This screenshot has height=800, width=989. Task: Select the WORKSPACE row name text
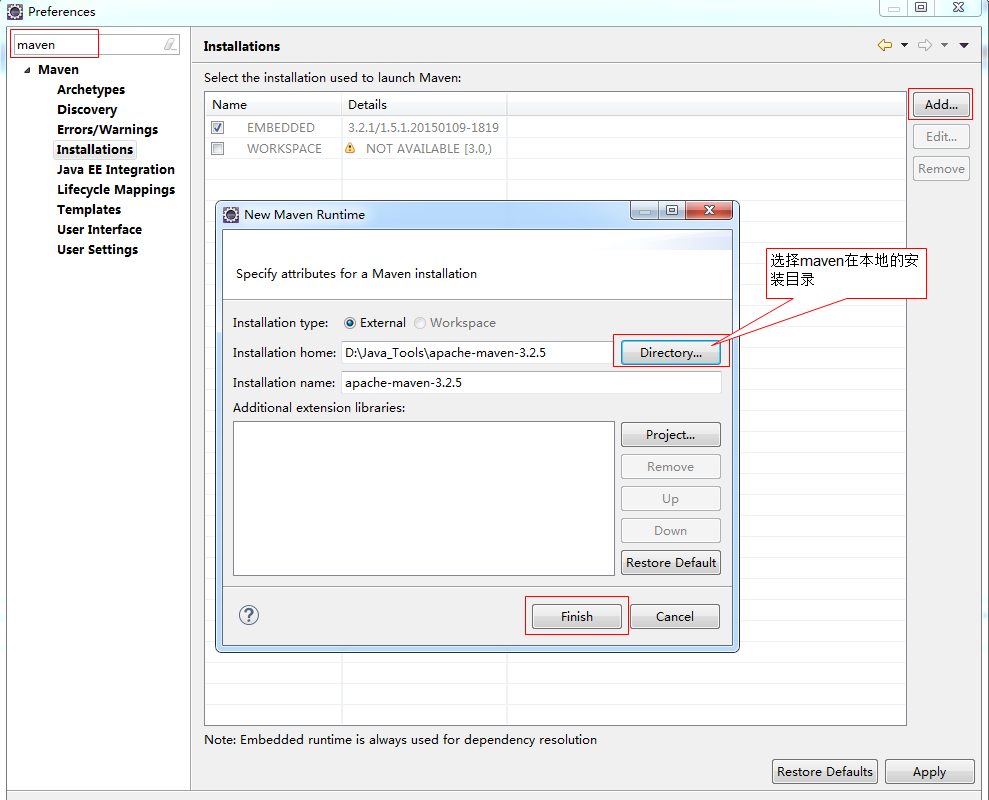pyautogui.click(x=284, y=148)
